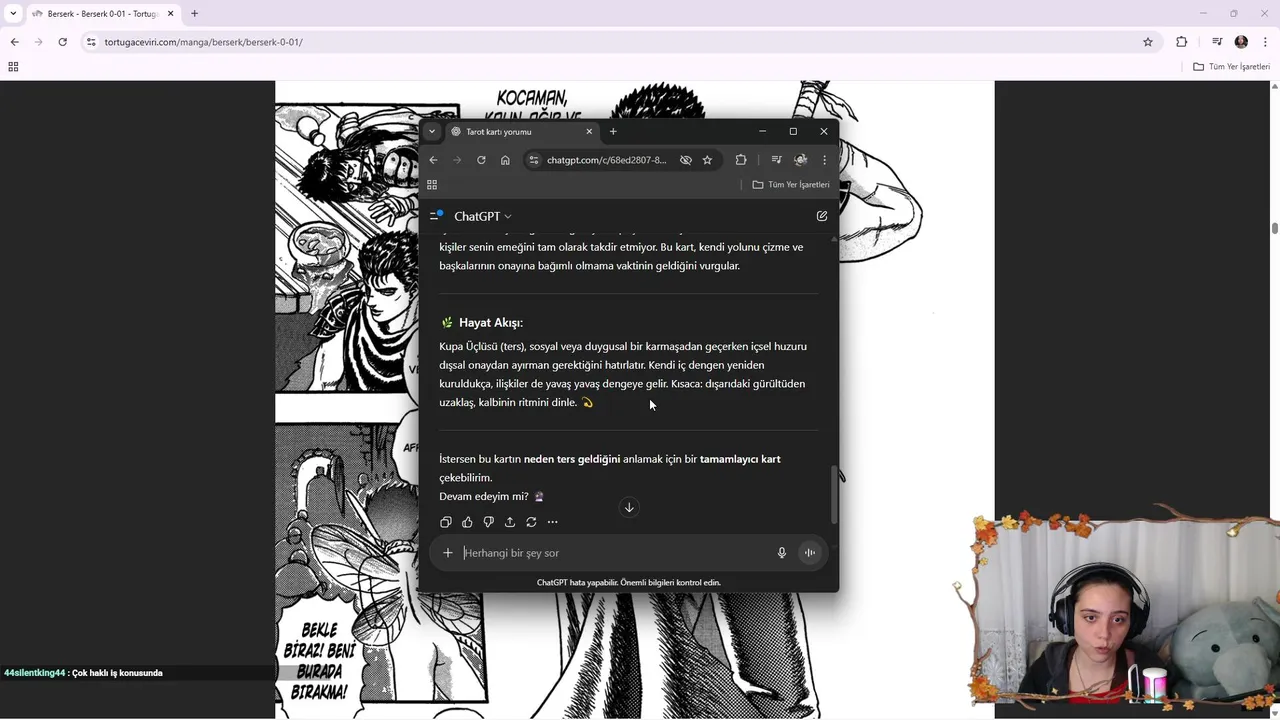Click the chatgpt.com address bar
This screenshot has width=1280, height=720.
606,160
